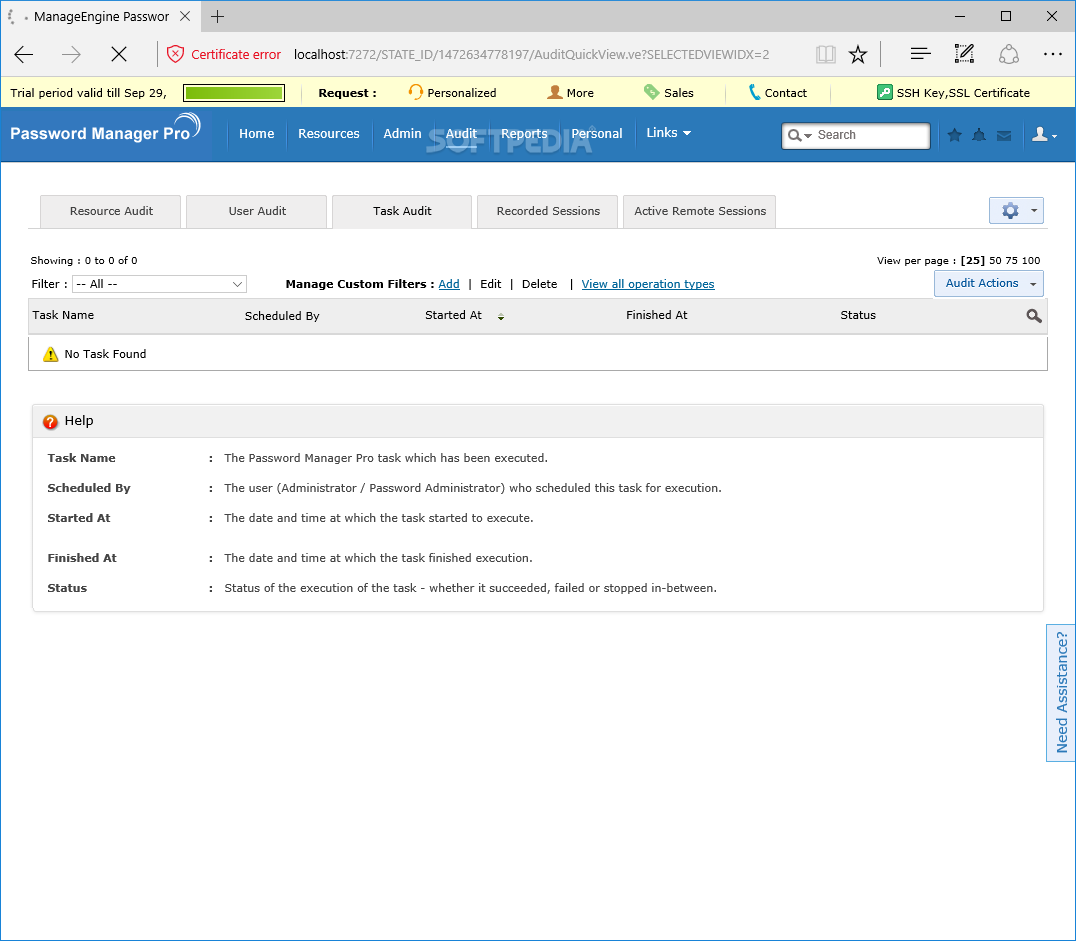Open View all operation types link
The image size is (1076, 941).
coord(648,284)
